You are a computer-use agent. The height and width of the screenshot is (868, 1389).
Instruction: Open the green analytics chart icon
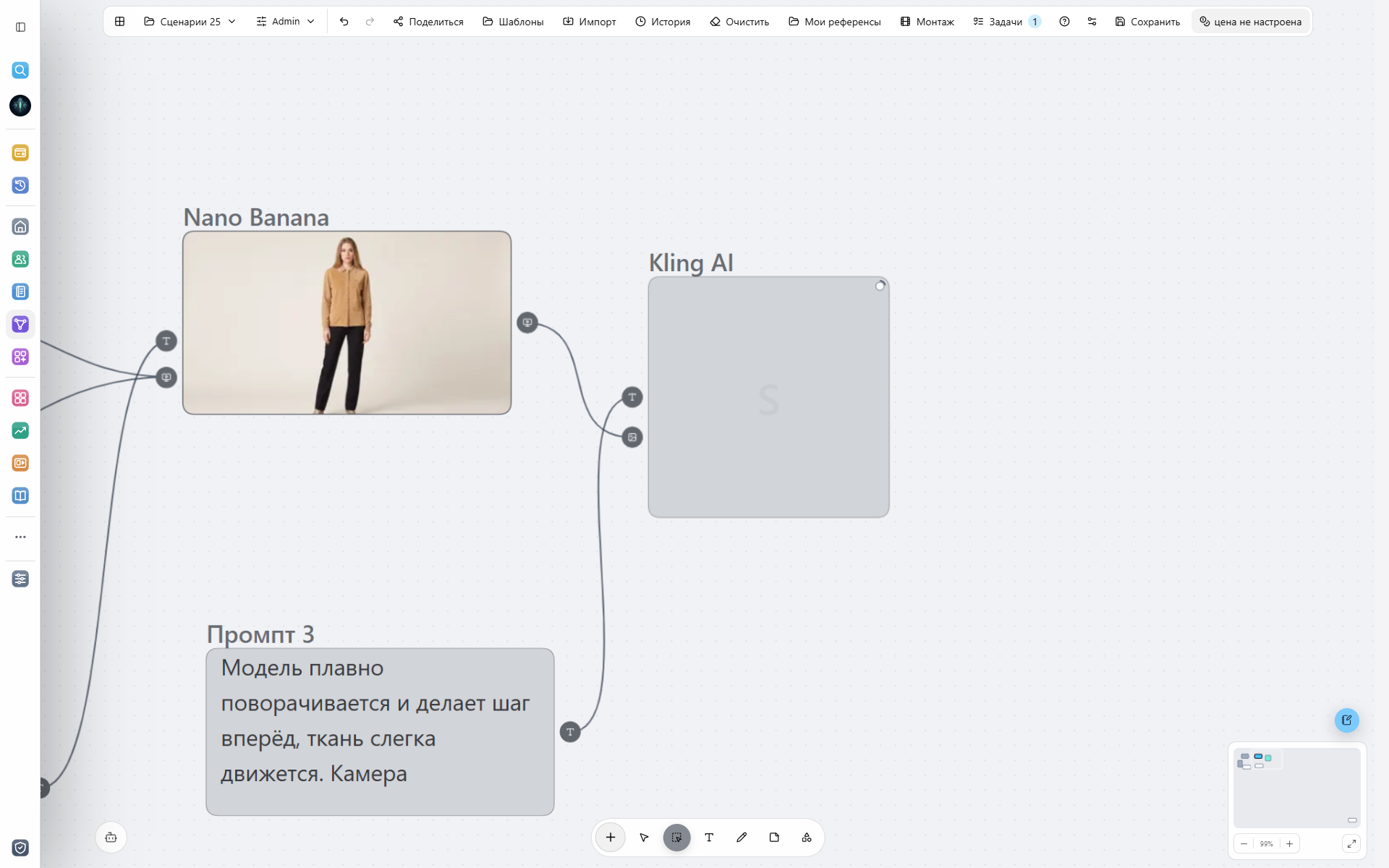click(20, 430)
